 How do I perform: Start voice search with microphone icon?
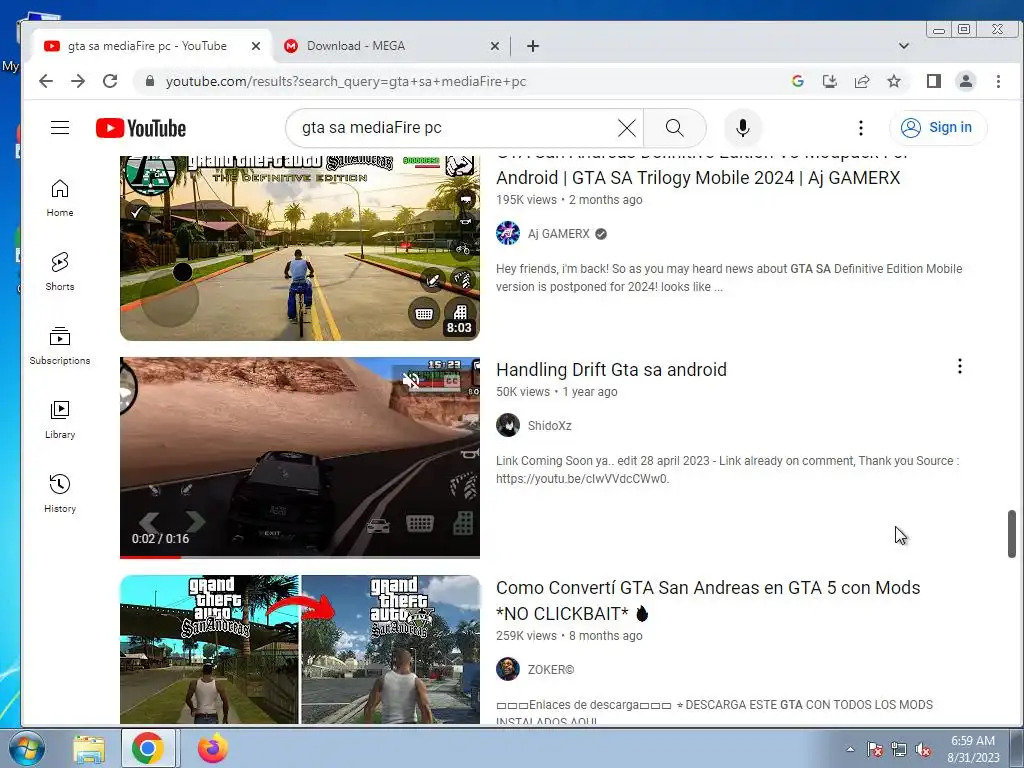tap(743, 128)
